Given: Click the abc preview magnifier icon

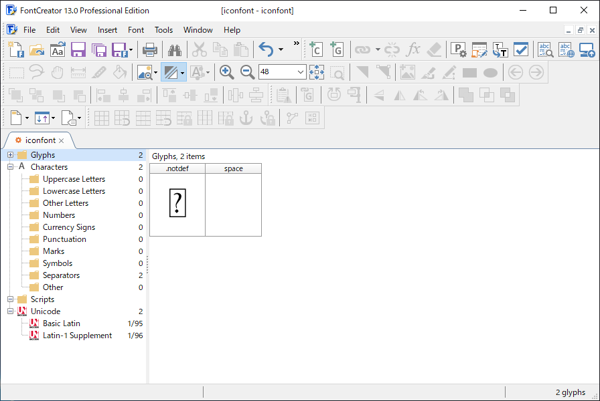Looking at the screenshot, I should [546, 50].
